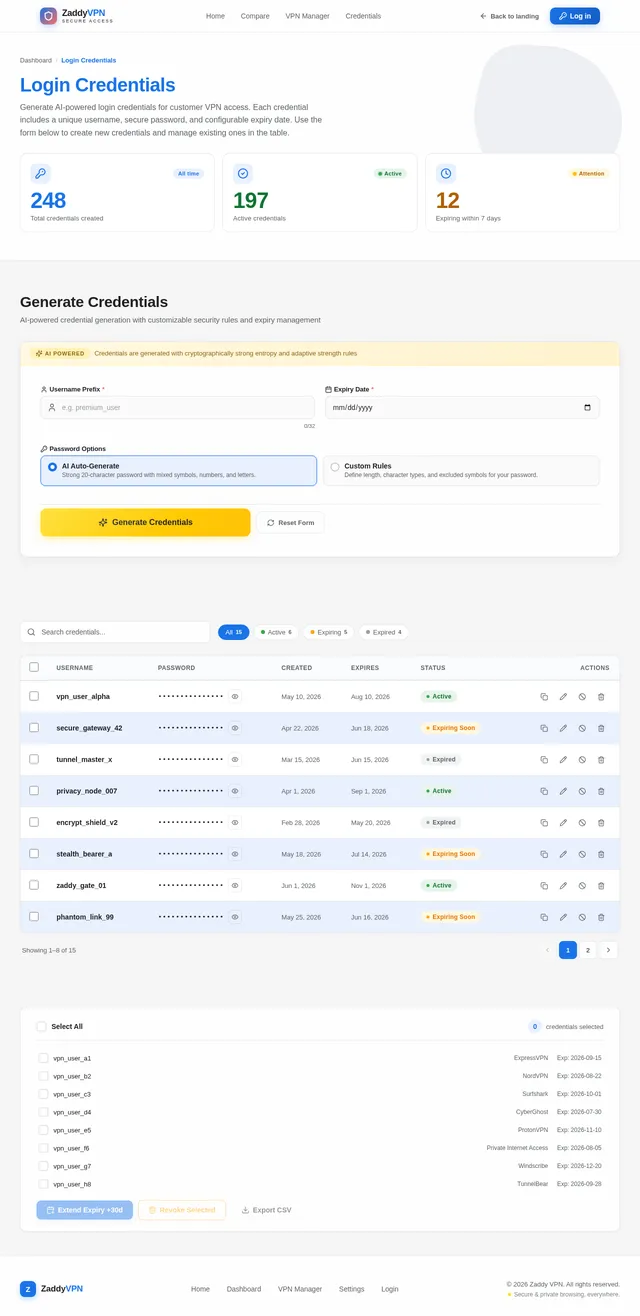Edit the phantom_link_99 credential
Viewport: 640px width, 1316px height.
563,917
